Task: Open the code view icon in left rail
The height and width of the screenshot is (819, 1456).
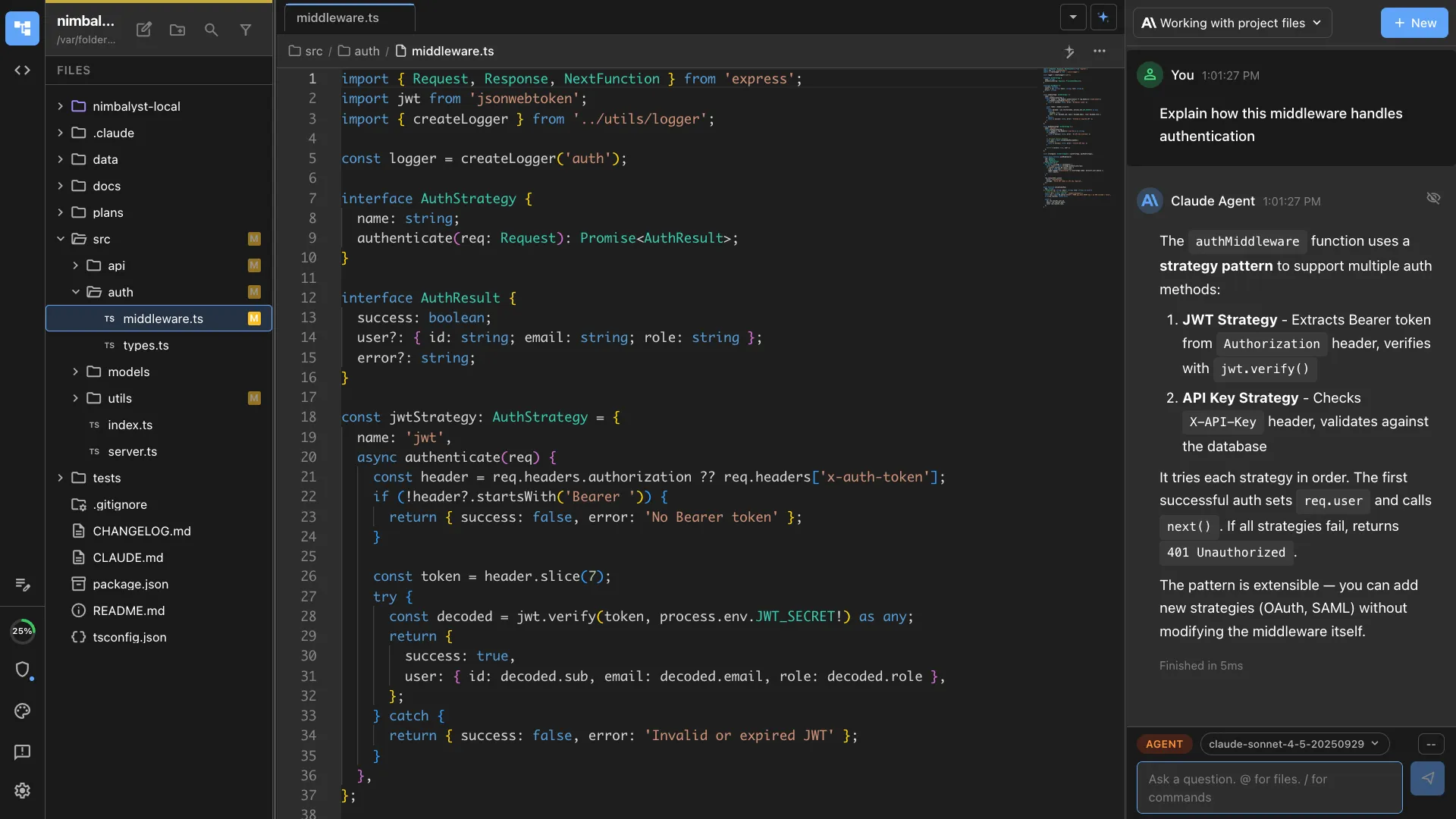Action: pos(22,71)
